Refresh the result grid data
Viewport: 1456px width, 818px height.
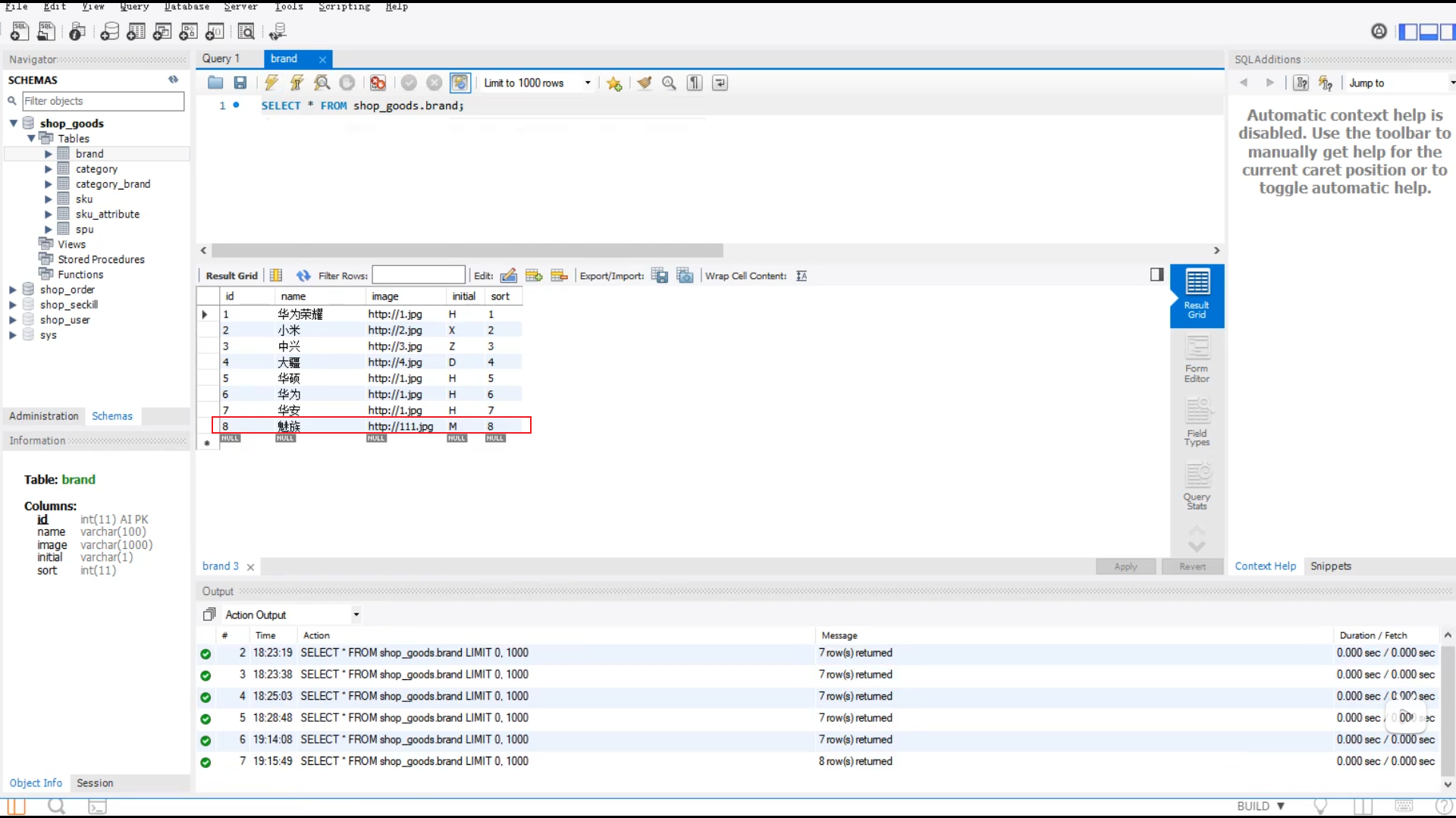303,276
